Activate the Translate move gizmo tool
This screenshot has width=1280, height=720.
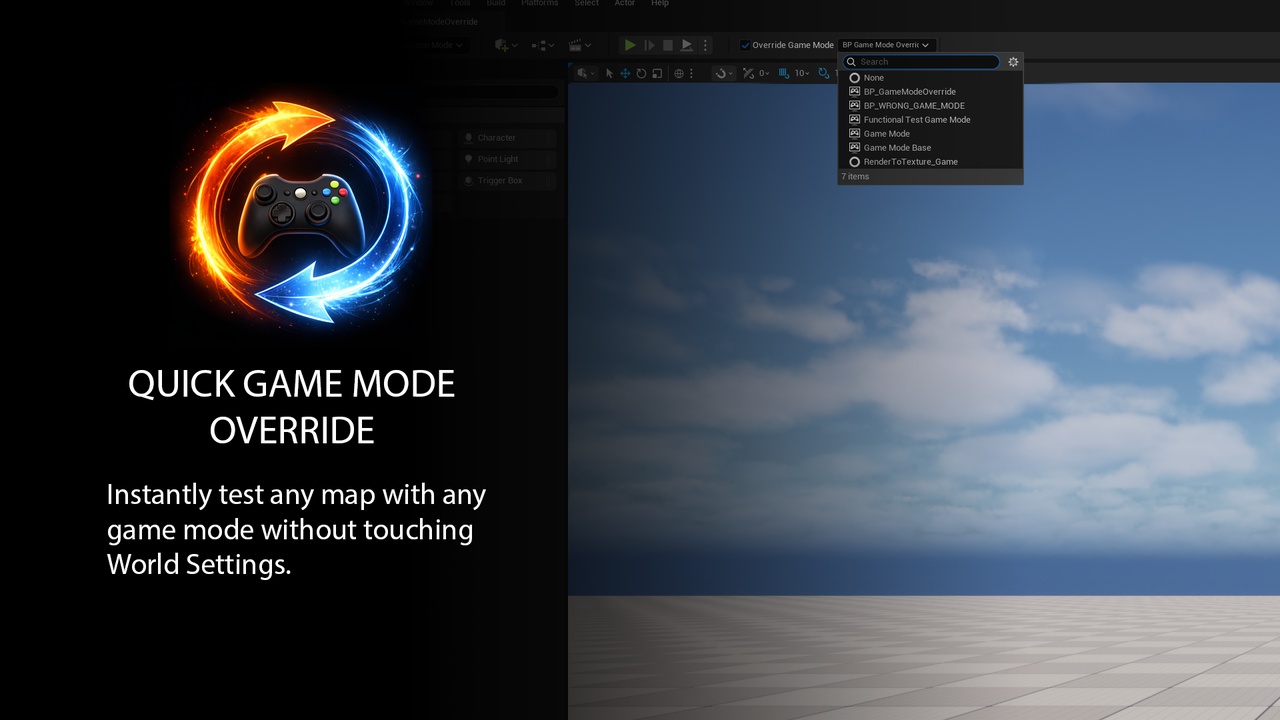click(625, 73)
